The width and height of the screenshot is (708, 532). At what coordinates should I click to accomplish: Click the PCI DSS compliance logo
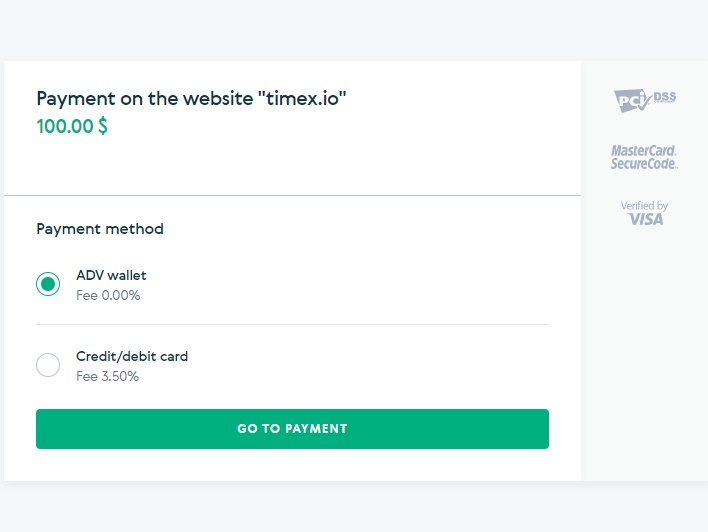(645, 100)
